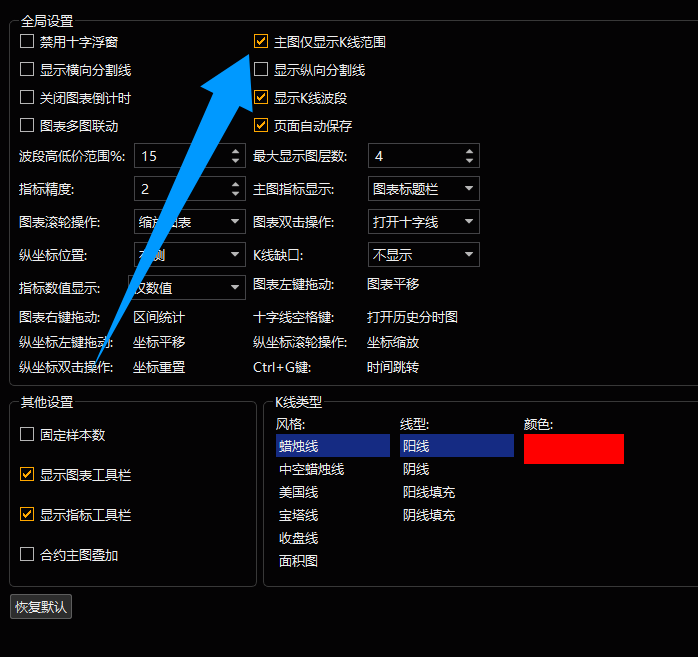Increase 波段高低价范围 value with up arrow

pyautogui.click(x=236, y=151)
